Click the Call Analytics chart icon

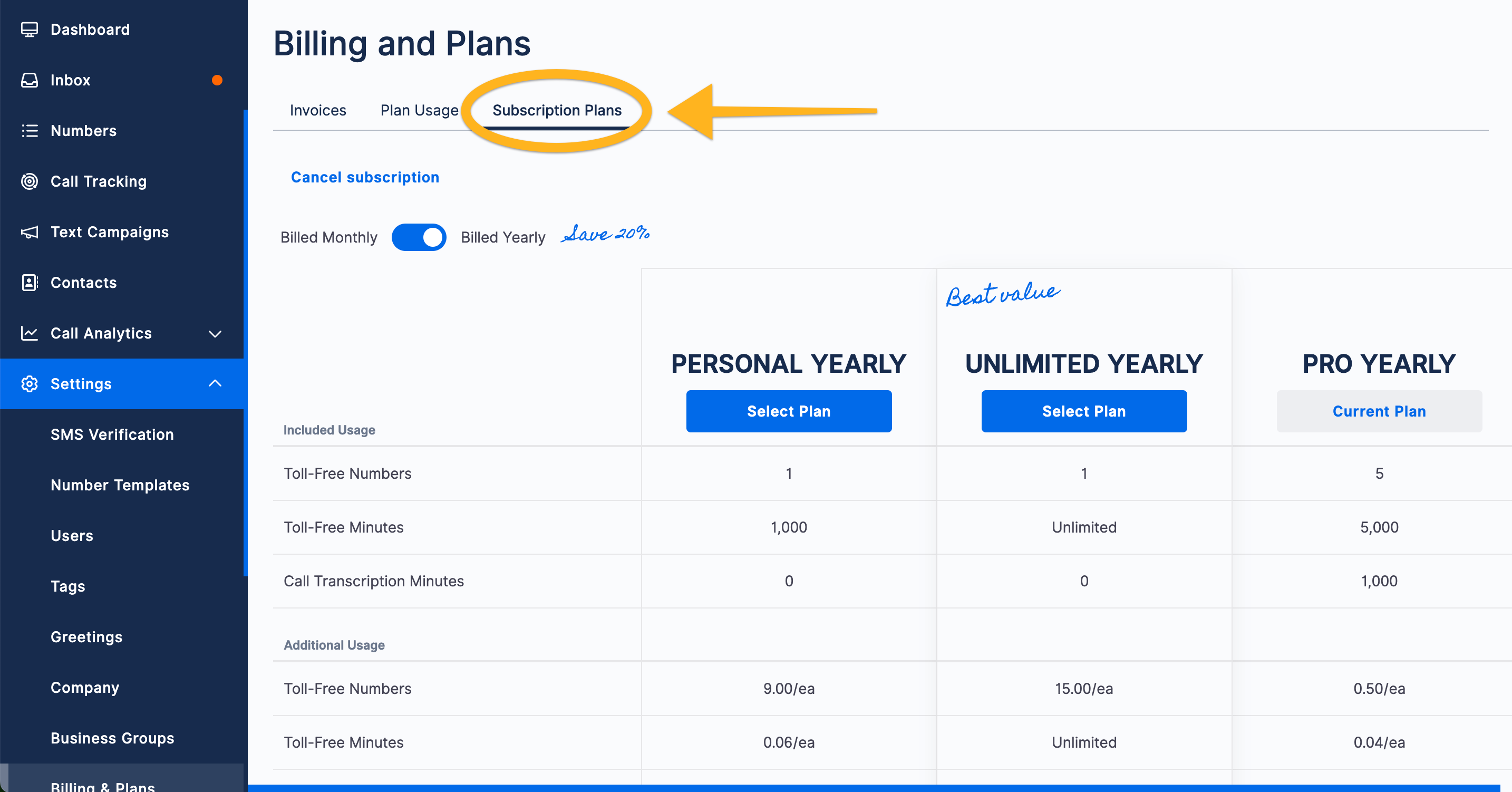coord(30,333)
